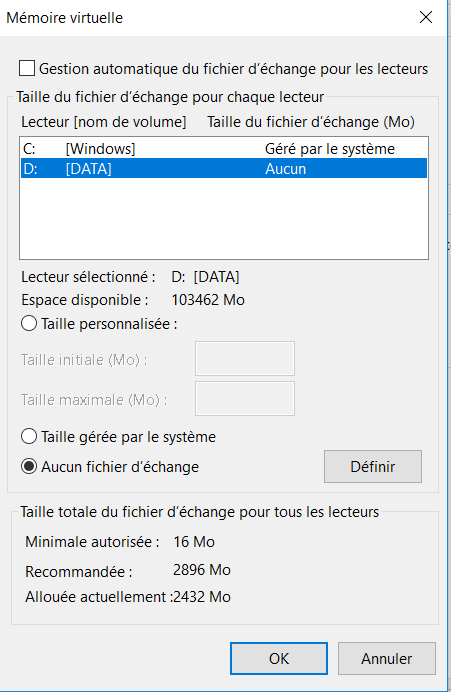Close the Mémoire virtuelle dialog
The height and width of the screenshot is (692, 451).
[x=426, y=17]
